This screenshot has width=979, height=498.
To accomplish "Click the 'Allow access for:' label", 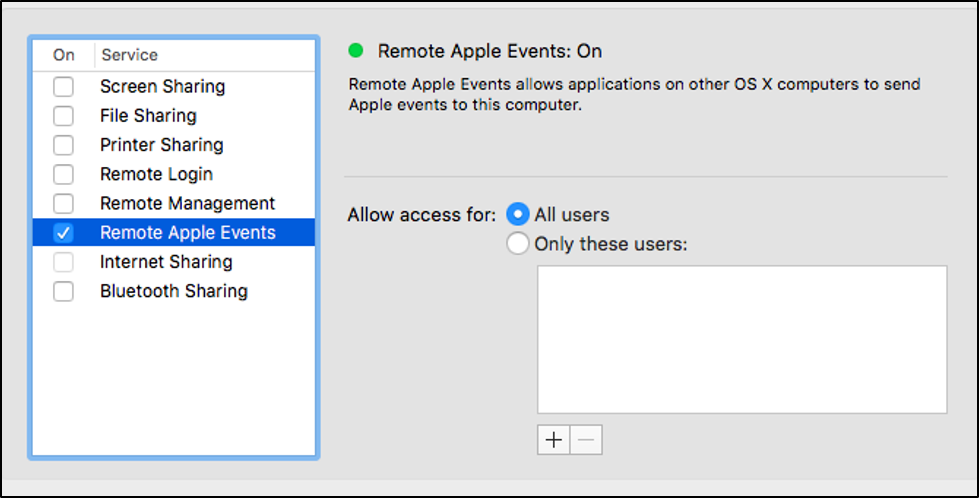I will tap(422, 215).
